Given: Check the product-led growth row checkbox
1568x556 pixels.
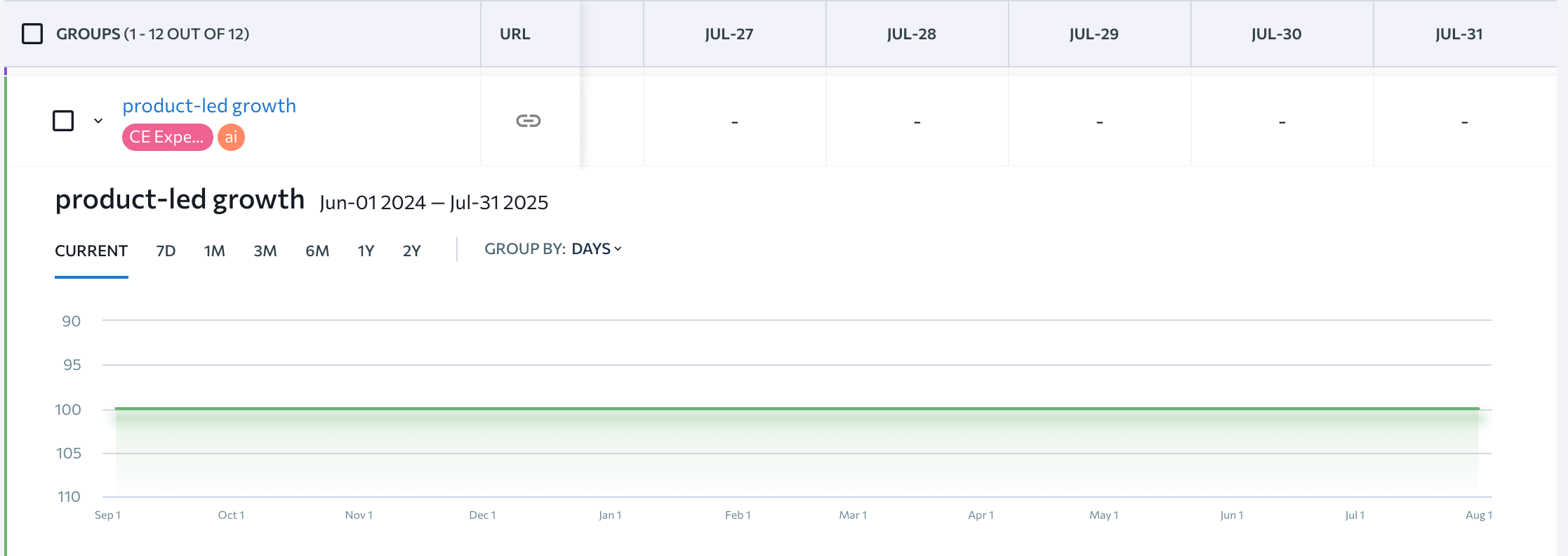Looking at the screenshot, I should click(x=63, y=121).
